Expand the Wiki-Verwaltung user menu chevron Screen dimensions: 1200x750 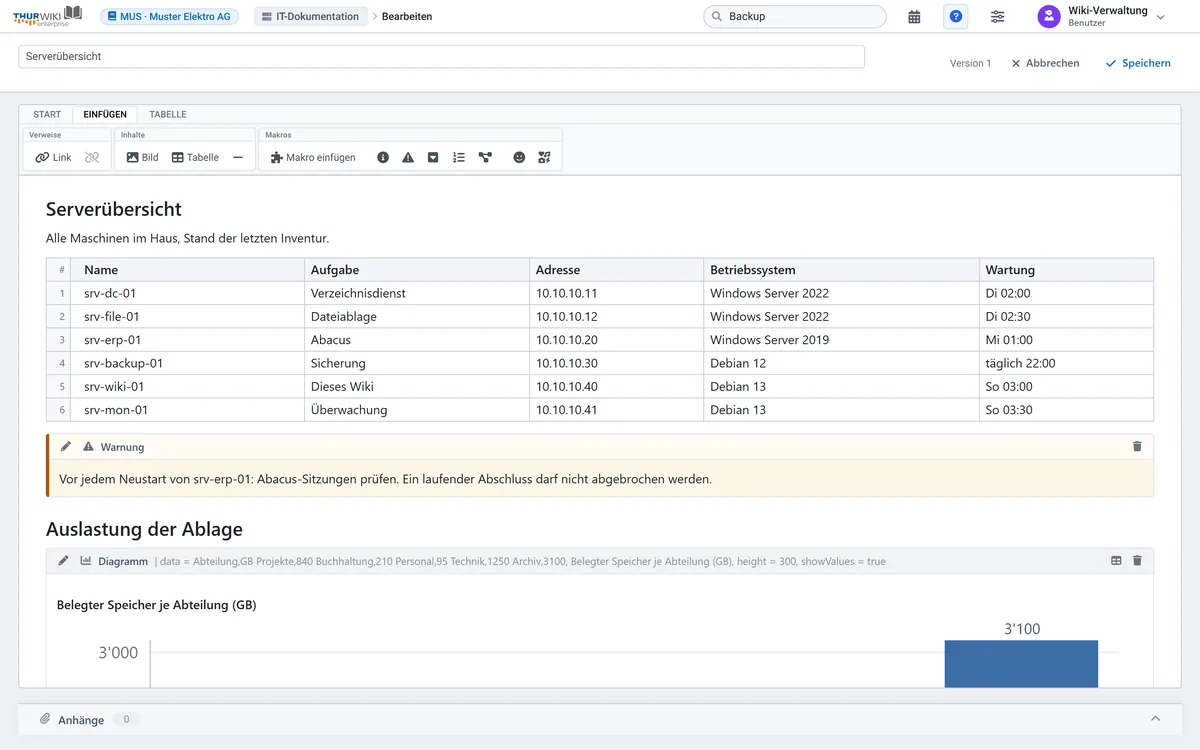1160,17
